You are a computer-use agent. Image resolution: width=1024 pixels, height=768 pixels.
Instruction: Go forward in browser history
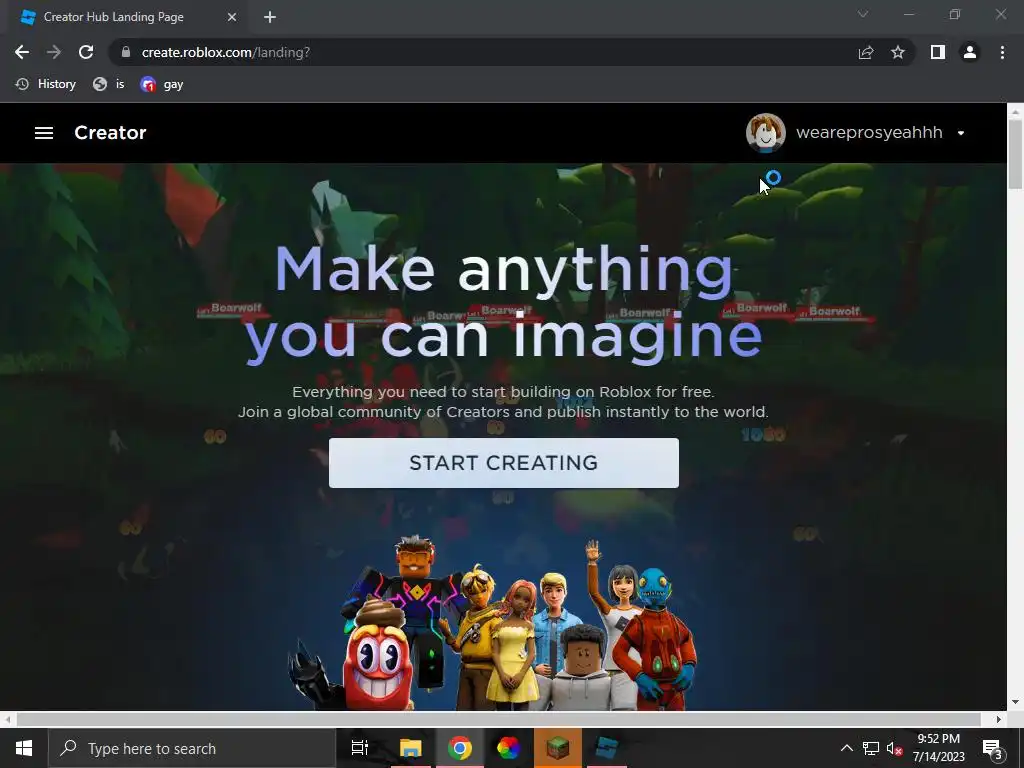coord(54,52)
